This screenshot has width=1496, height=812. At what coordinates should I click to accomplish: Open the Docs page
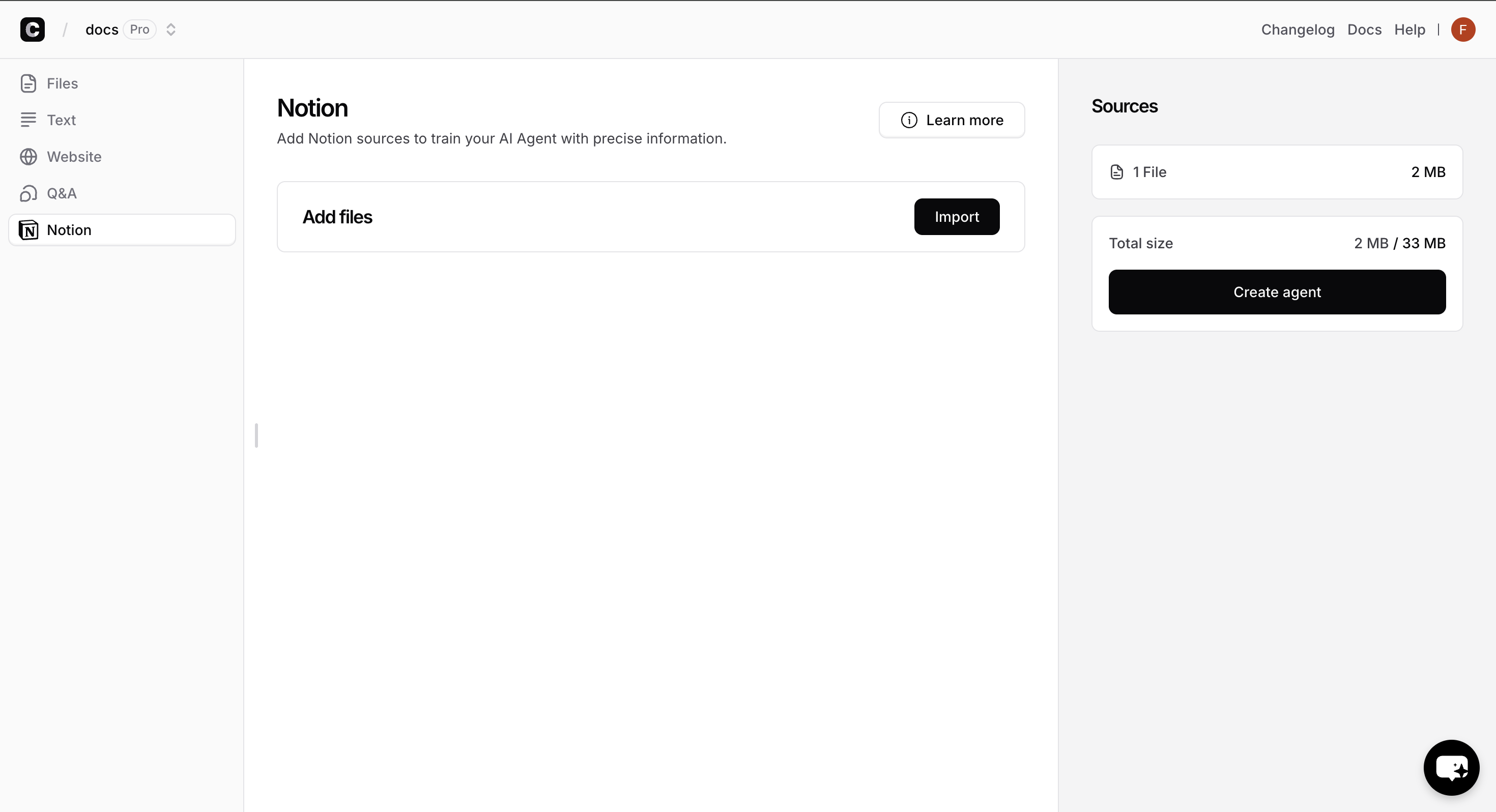[x=1364, y=29]
